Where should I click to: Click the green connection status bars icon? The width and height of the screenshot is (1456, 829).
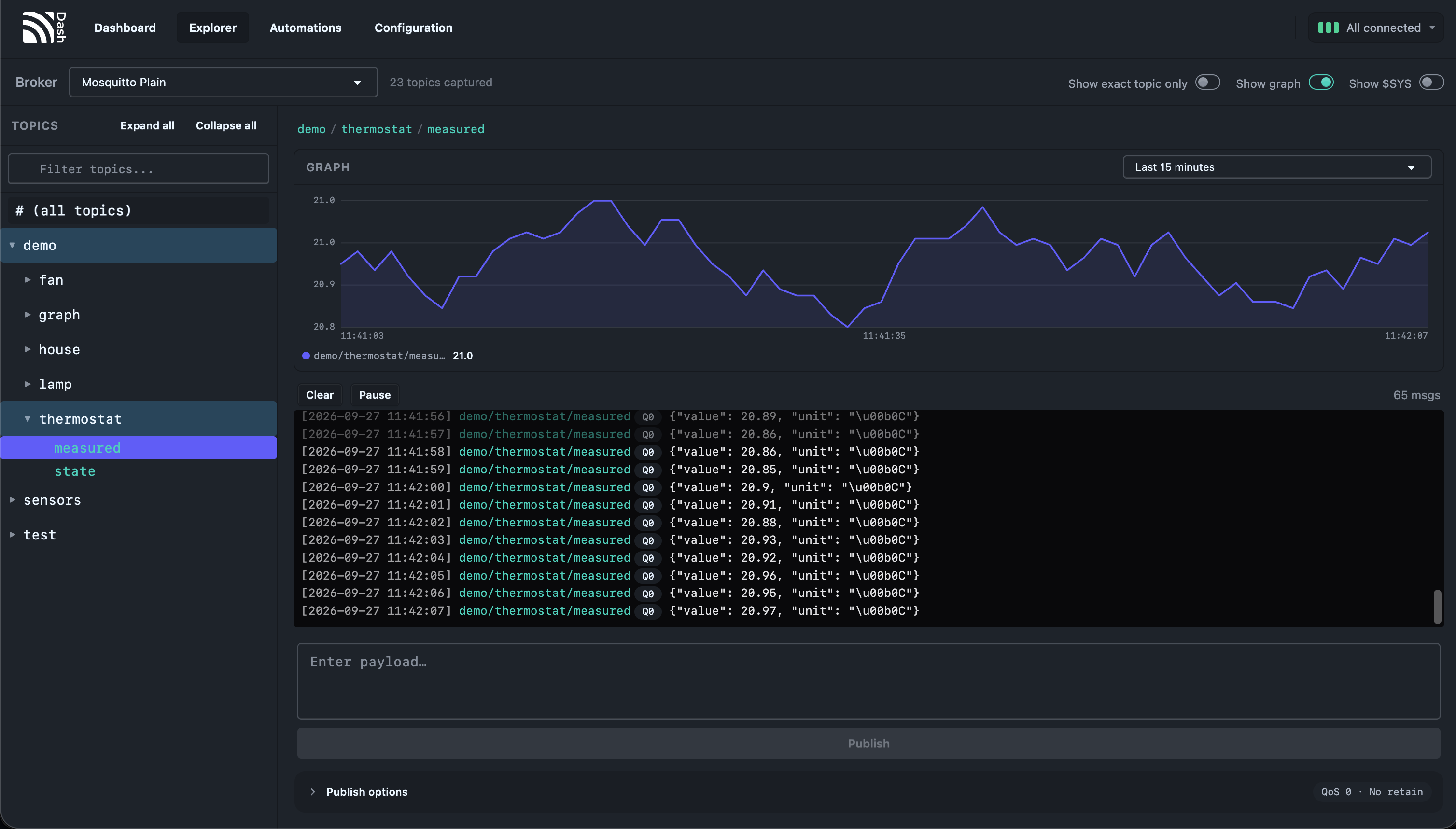point(1328,28)
